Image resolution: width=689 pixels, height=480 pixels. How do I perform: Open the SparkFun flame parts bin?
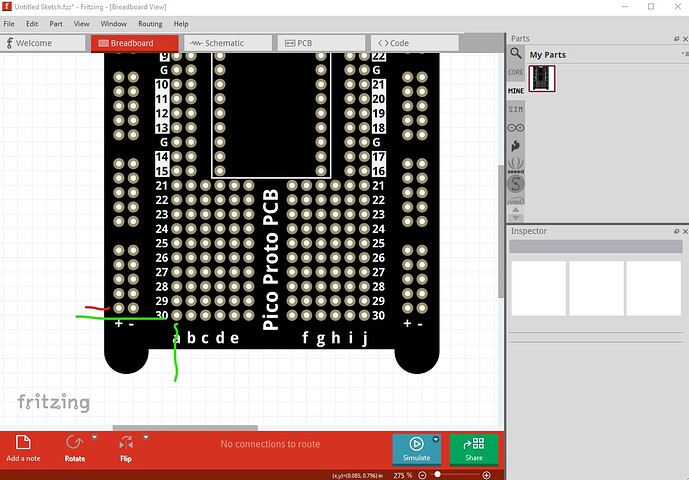point(516,146)
